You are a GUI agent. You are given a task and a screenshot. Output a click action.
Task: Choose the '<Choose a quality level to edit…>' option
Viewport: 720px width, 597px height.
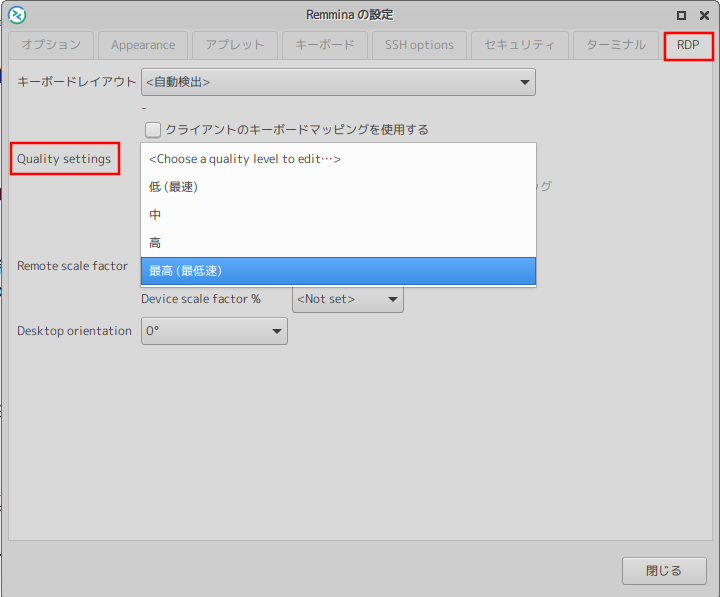click(338, 159)
